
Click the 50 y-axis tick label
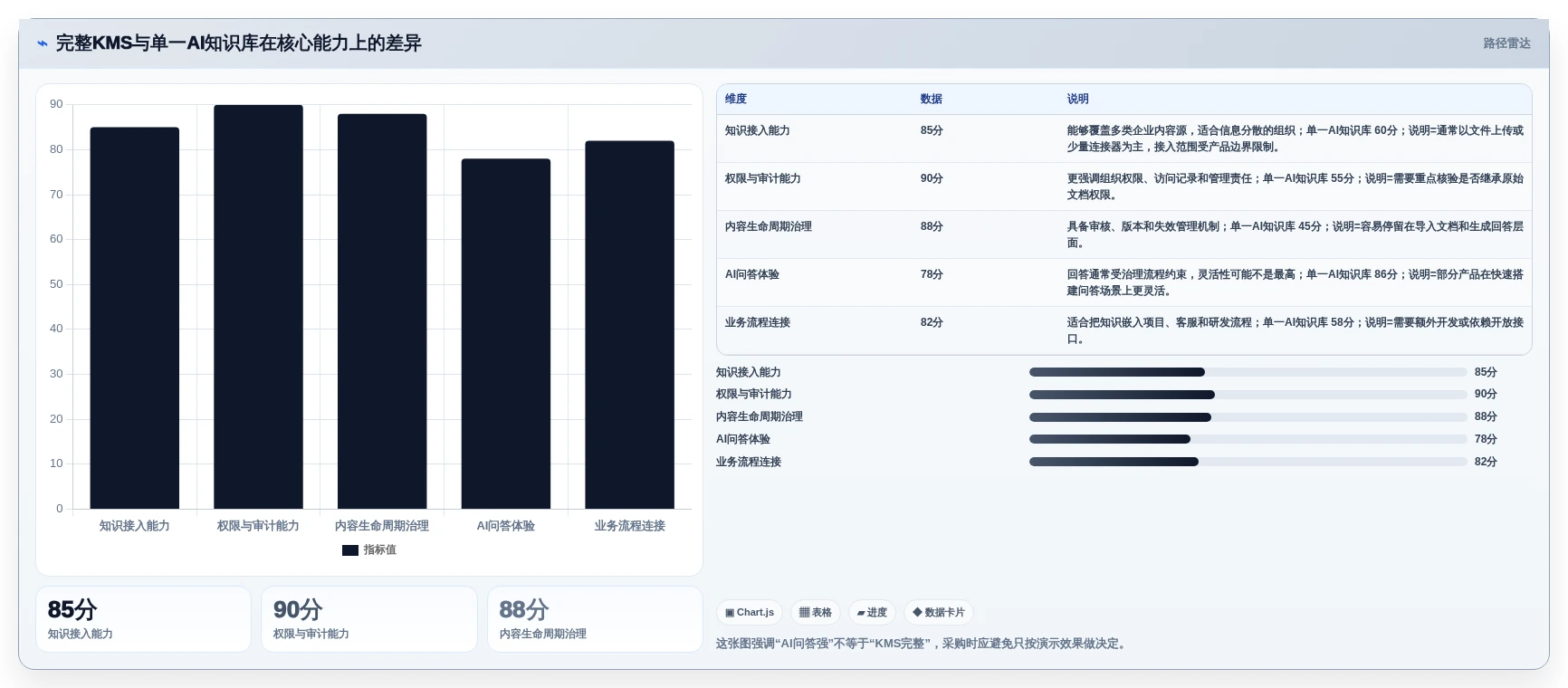click(x=56, y=284)
